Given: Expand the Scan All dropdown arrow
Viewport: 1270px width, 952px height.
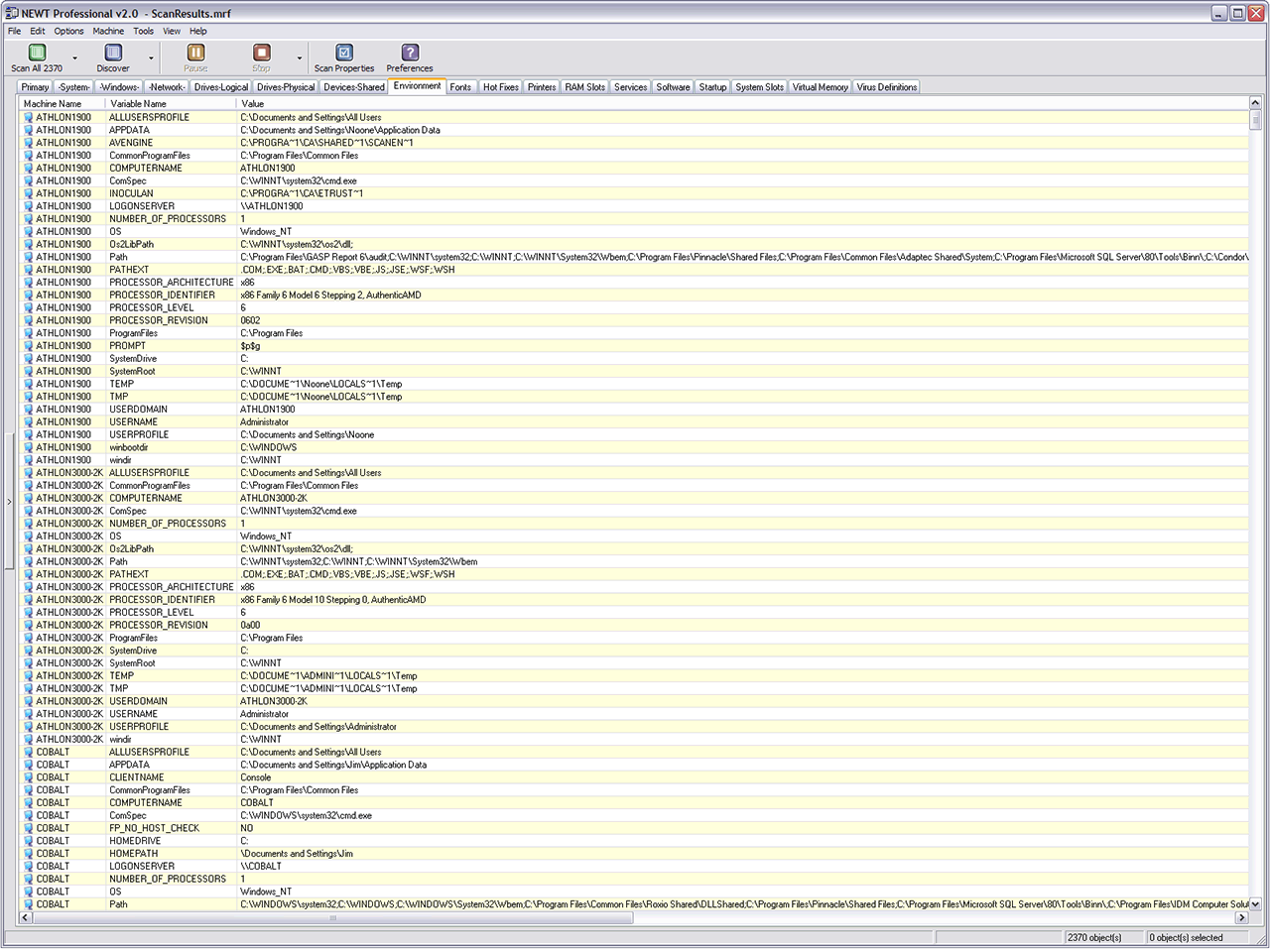Looking at the screenshot, I should [x=74, y=59].
